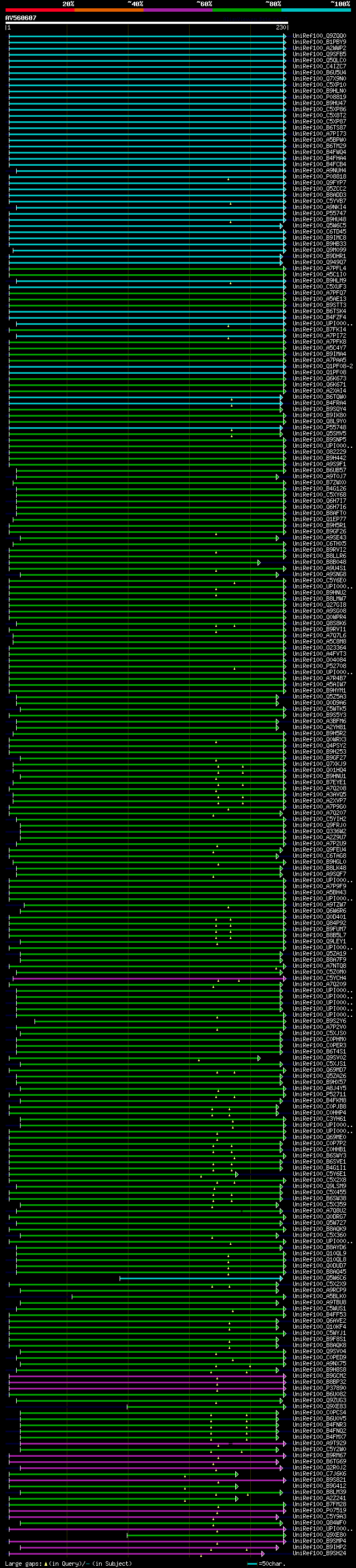Select the UniRef100_P07519 label
Viewport: 356px width, 1568px height.
click(319, 1510)
